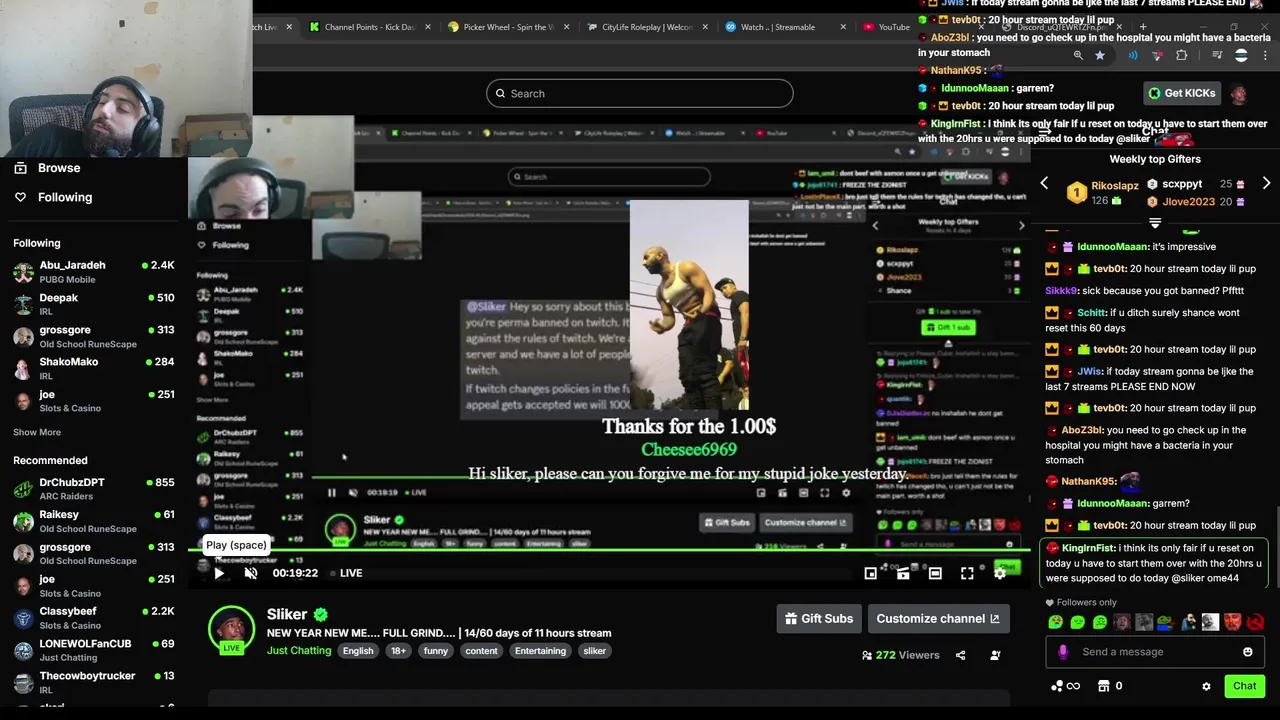Image resolution: width=1280 pixels, height=720 pixels.
Task: Open moderator tools icon beside share
Action: 995,655
